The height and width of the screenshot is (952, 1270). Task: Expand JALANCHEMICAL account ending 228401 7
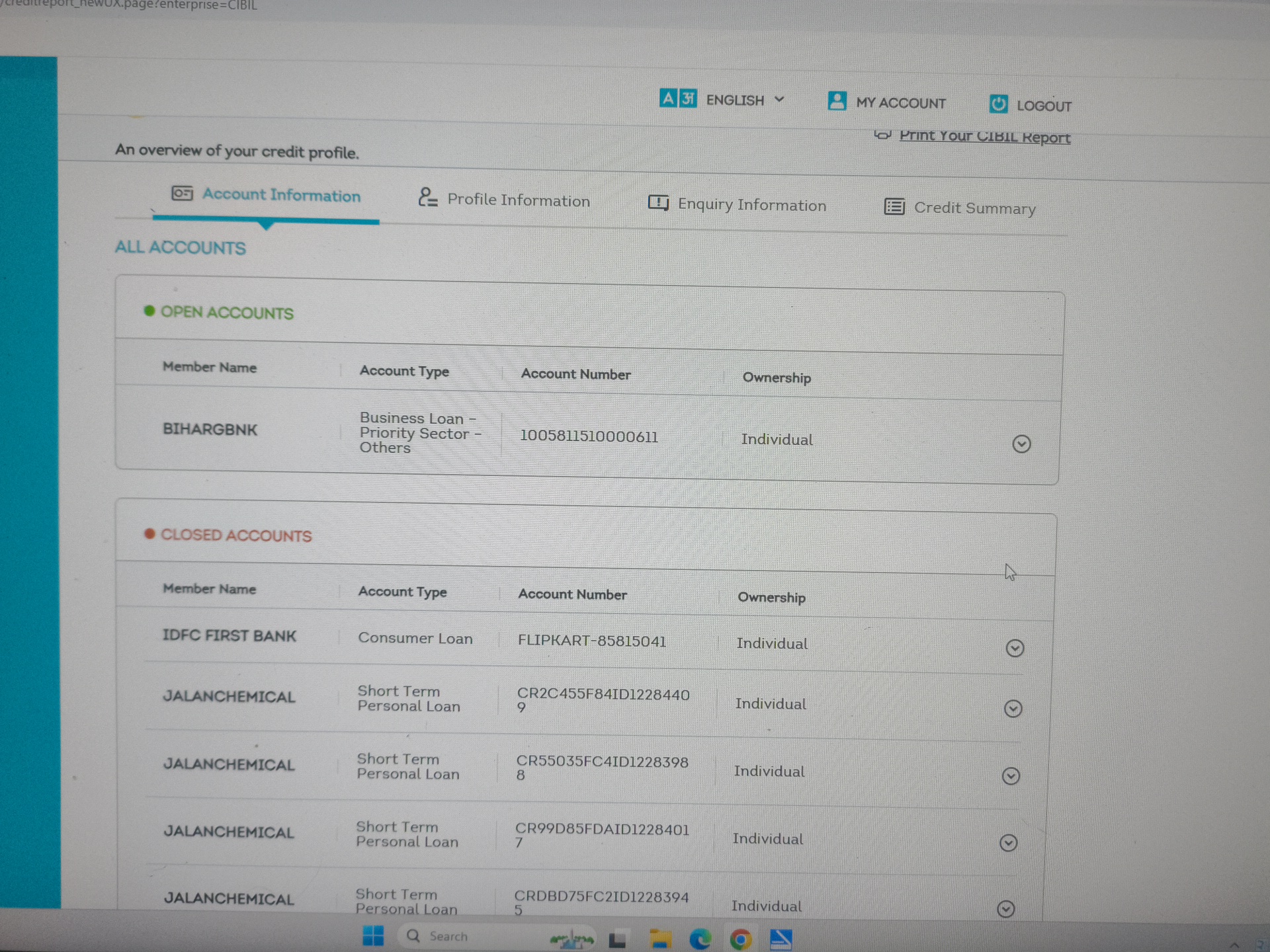coord(1008,843)
